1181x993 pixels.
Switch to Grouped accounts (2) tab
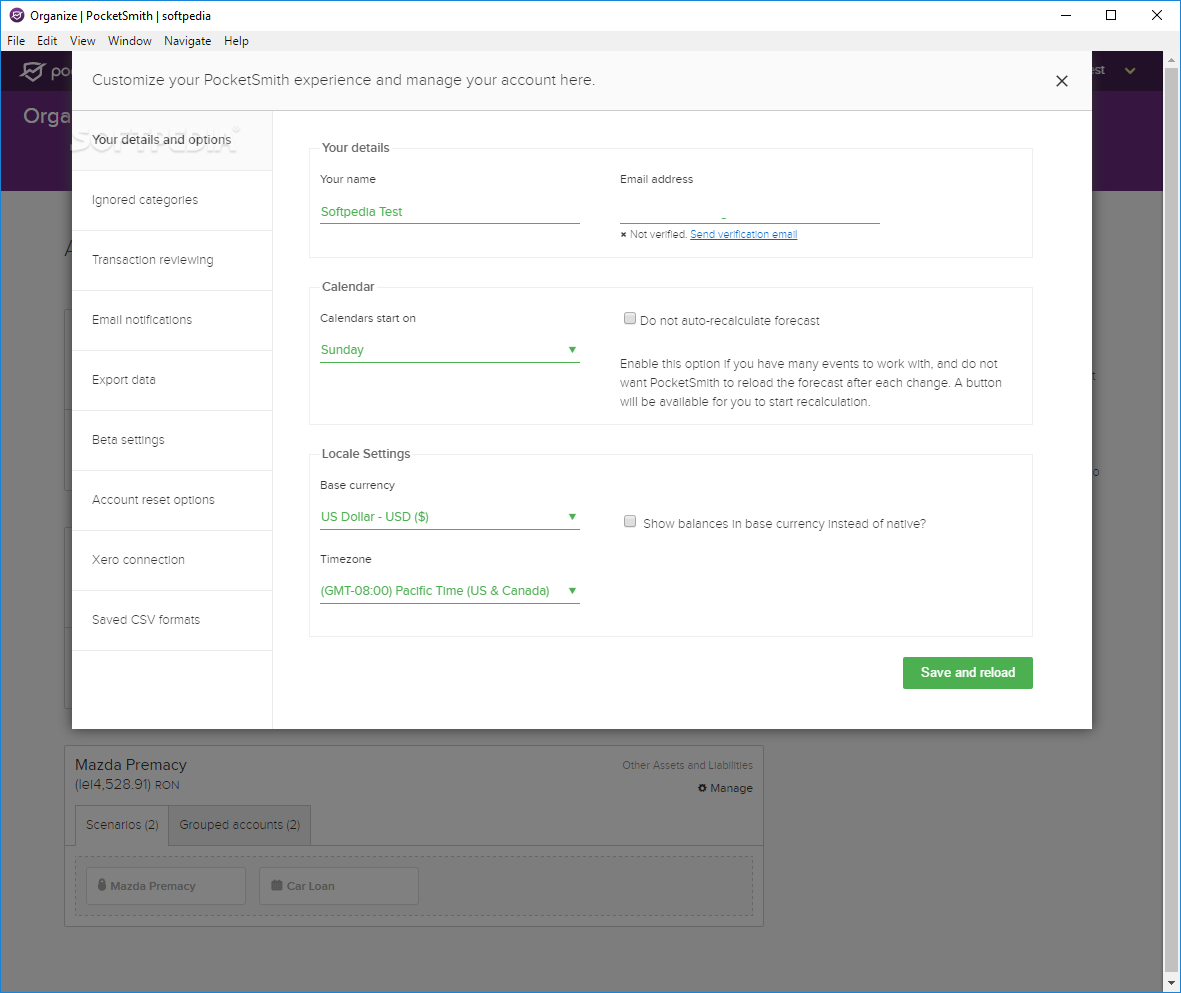pyautogui.click(x=240, y=825)
